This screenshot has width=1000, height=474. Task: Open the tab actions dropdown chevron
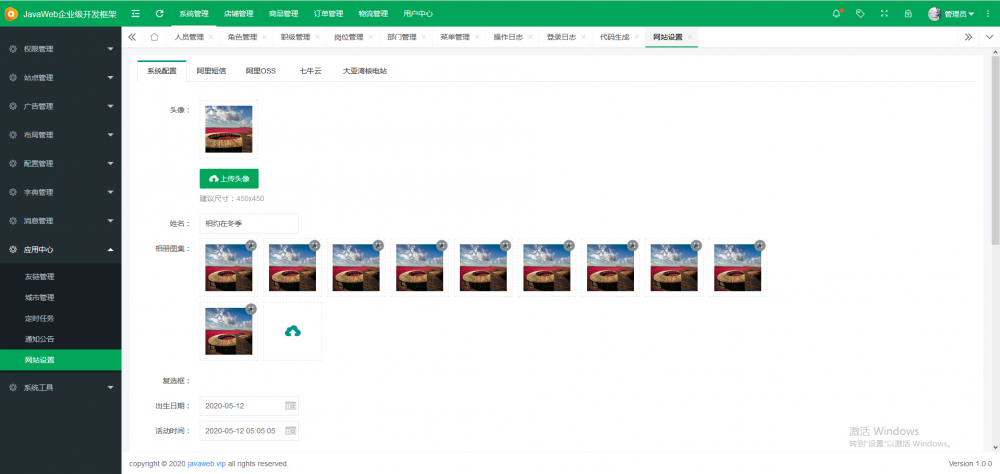pyautogui.click(x=989, y=37)
